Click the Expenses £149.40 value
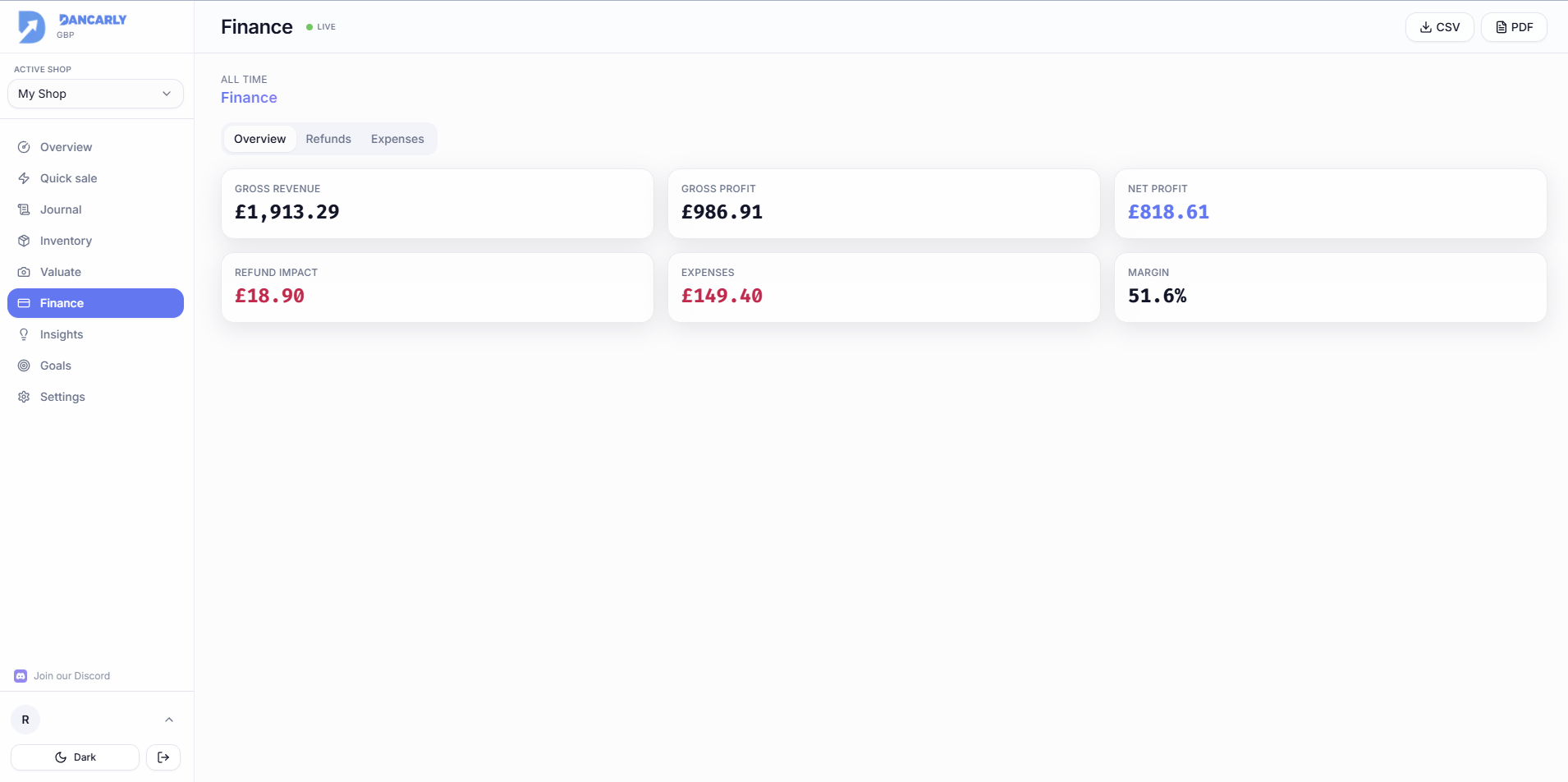 (722, 296)
